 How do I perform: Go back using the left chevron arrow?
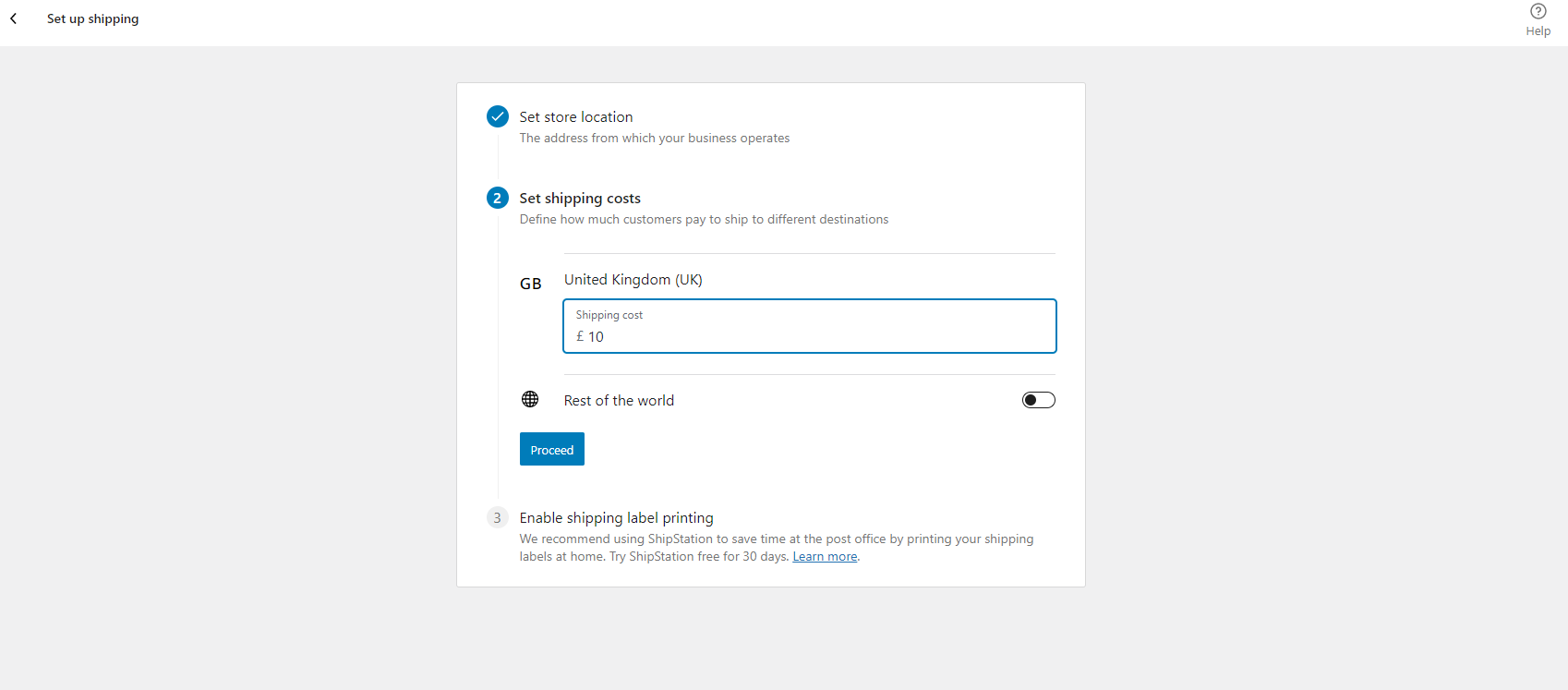pyautogui.click(x=14, y=18)
